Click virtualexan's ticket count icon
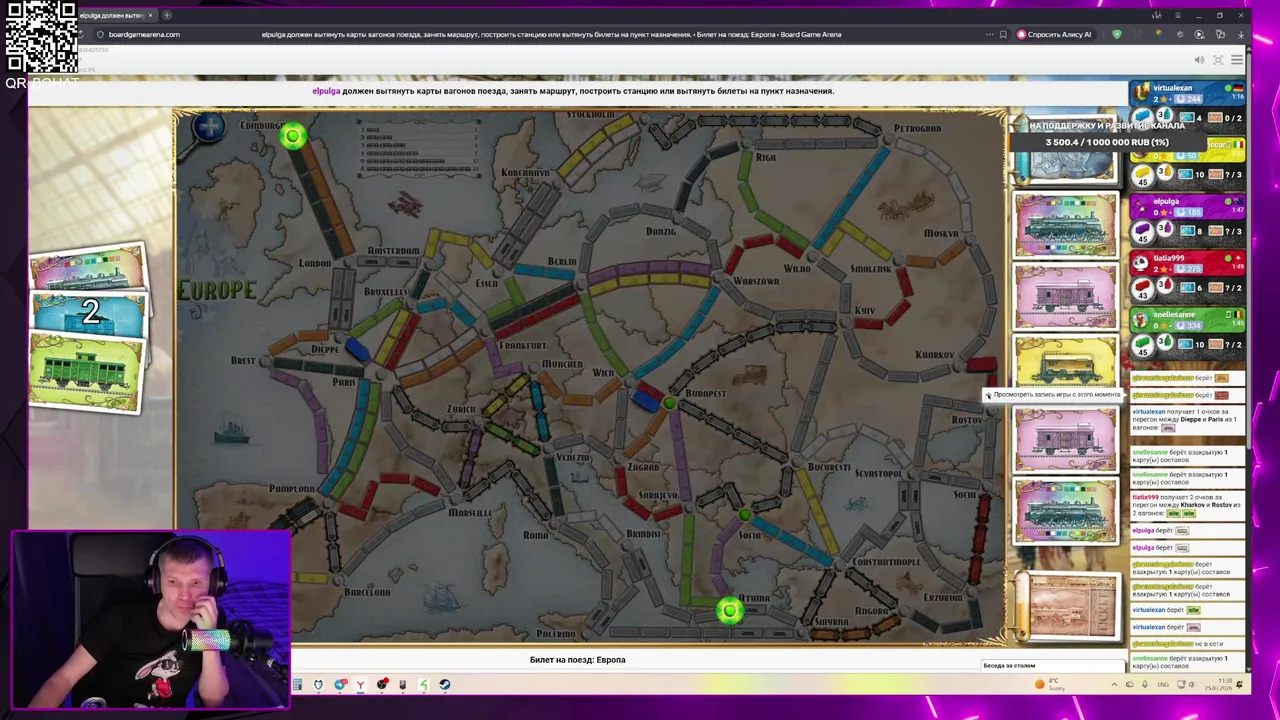 click(1217, 117)
